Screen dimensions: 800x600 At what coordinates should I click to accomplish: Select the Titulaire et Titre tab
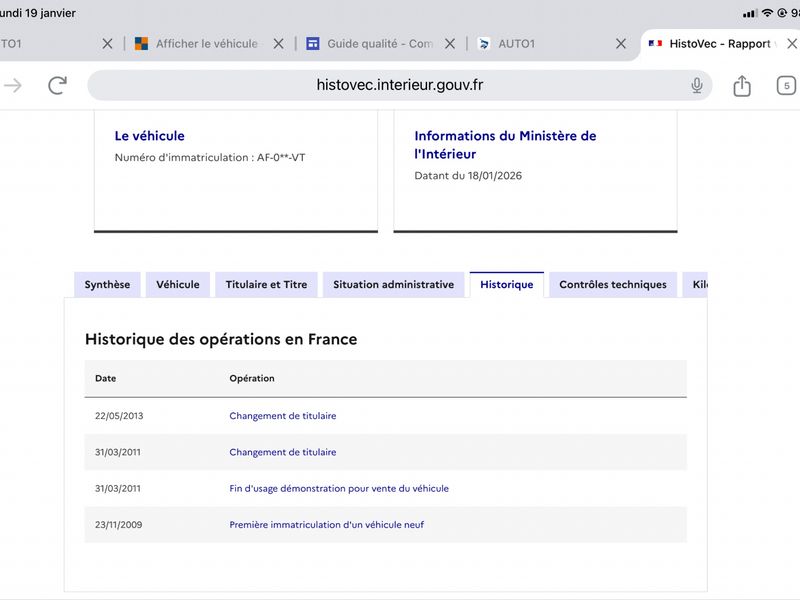(266, 285)
